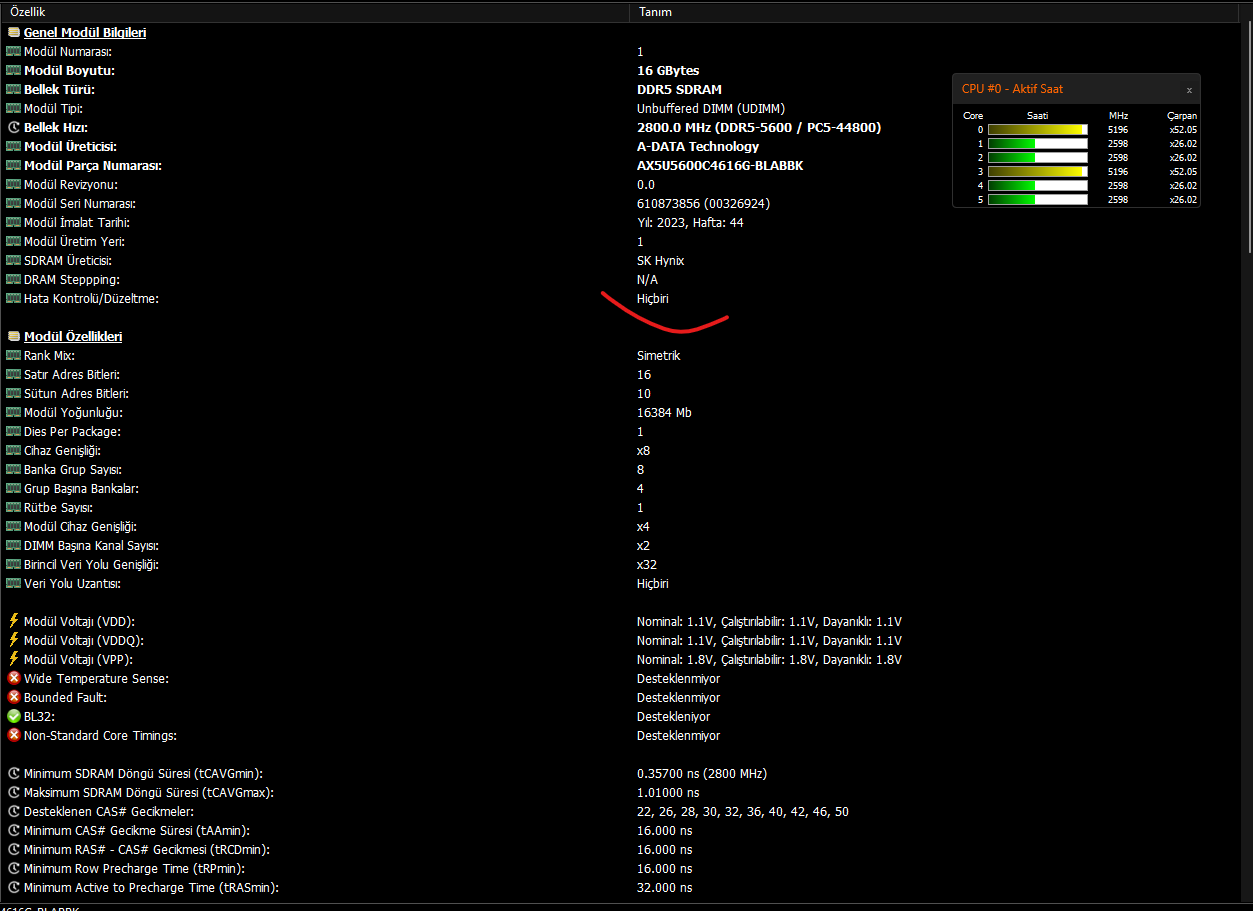Select the Destekleniyor value for BL32

point(673,716)
